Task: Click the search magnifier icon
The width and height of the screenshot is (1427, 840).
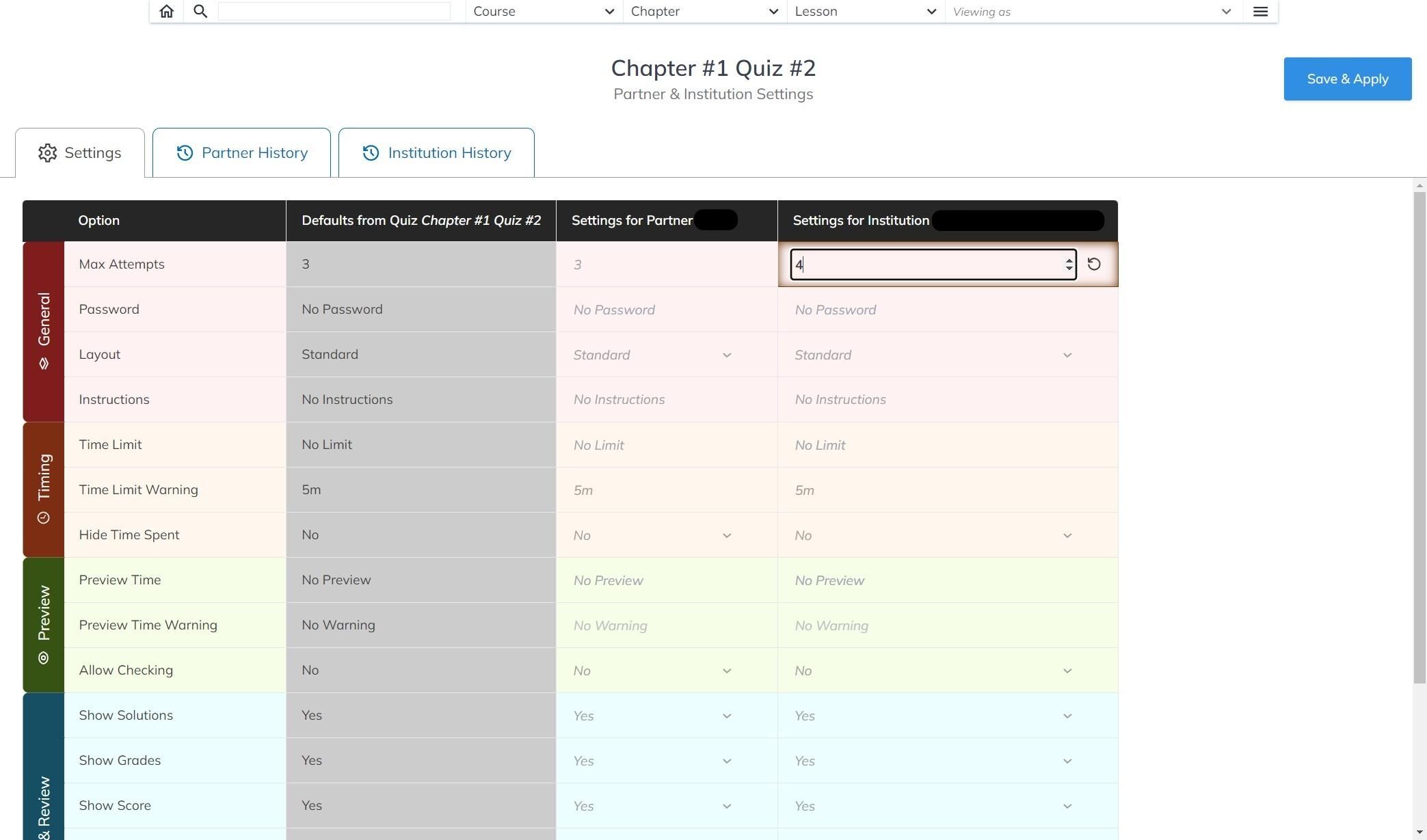Action: pyautogui.click(x=200, y=11)
